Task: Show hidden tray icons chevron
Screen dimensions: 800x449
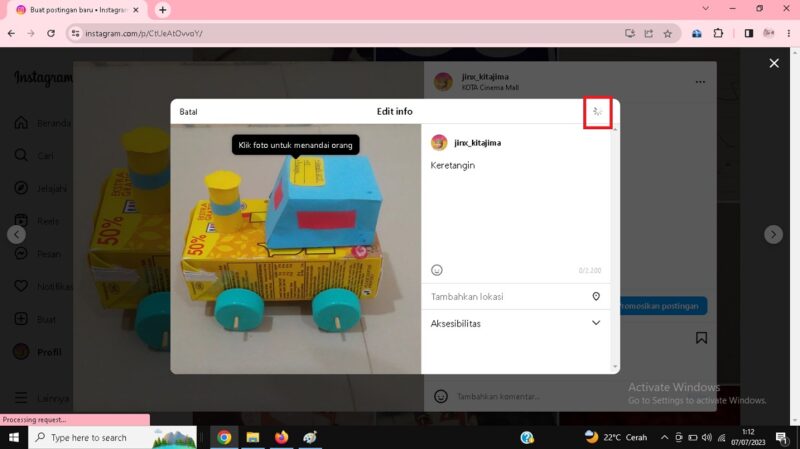Action: coord(664,437)
